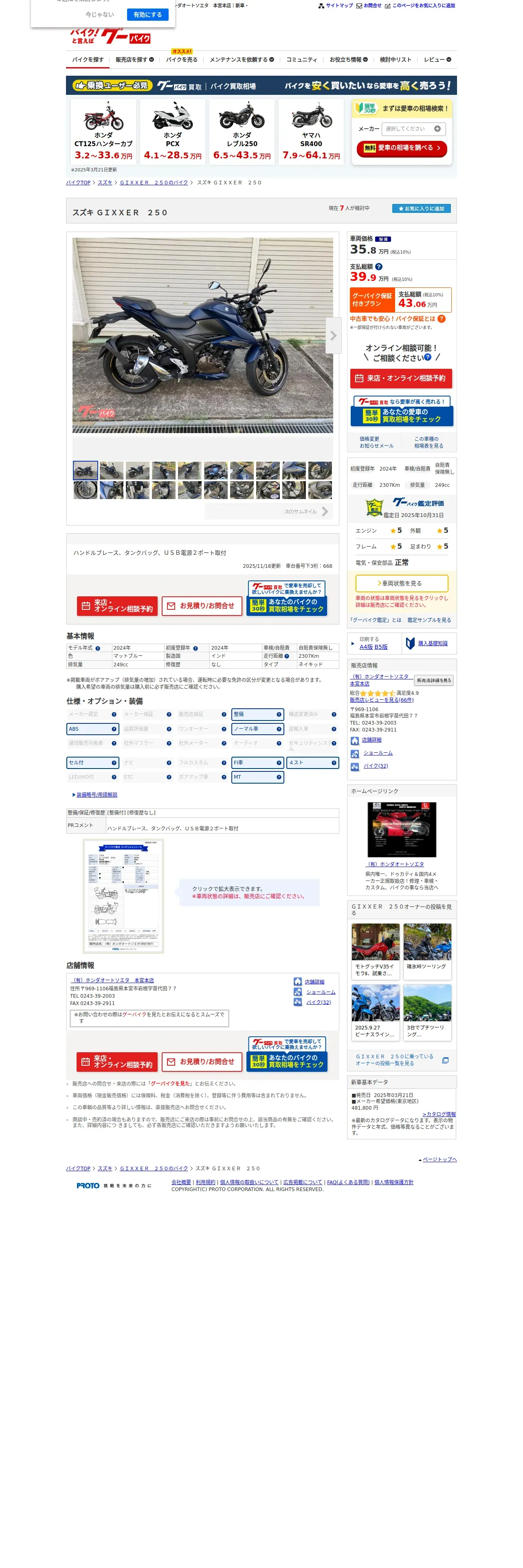
Task: Click the 次のサムネイル arrow
Action: (325, 511)
